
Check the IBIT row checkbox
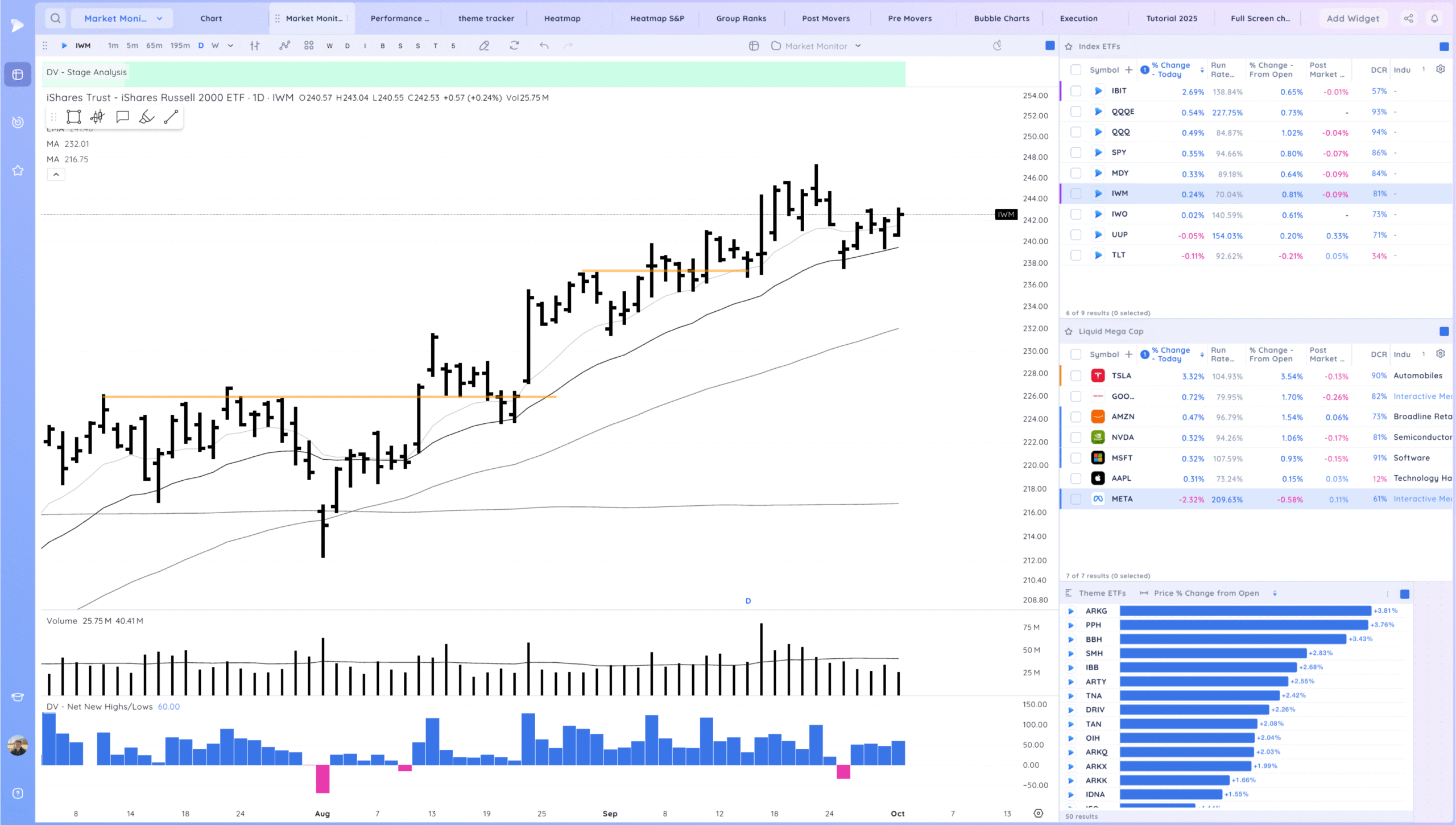coord(1076,91)
